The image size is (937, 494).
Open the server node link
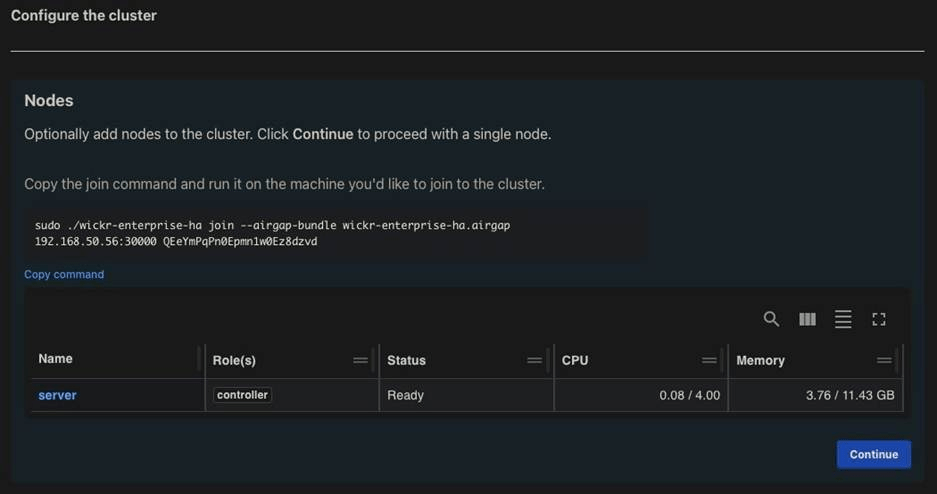click(x=57, y=395)
